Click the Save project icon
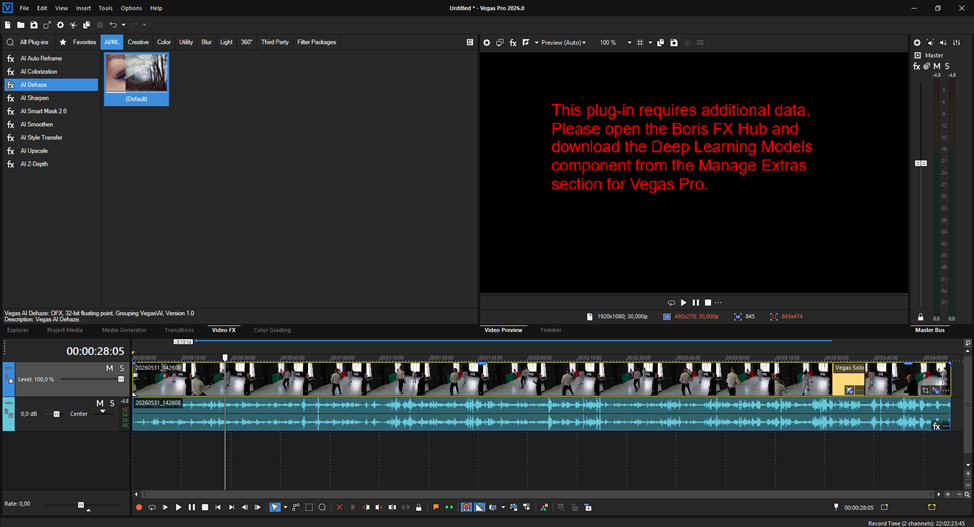 point(34,25)
